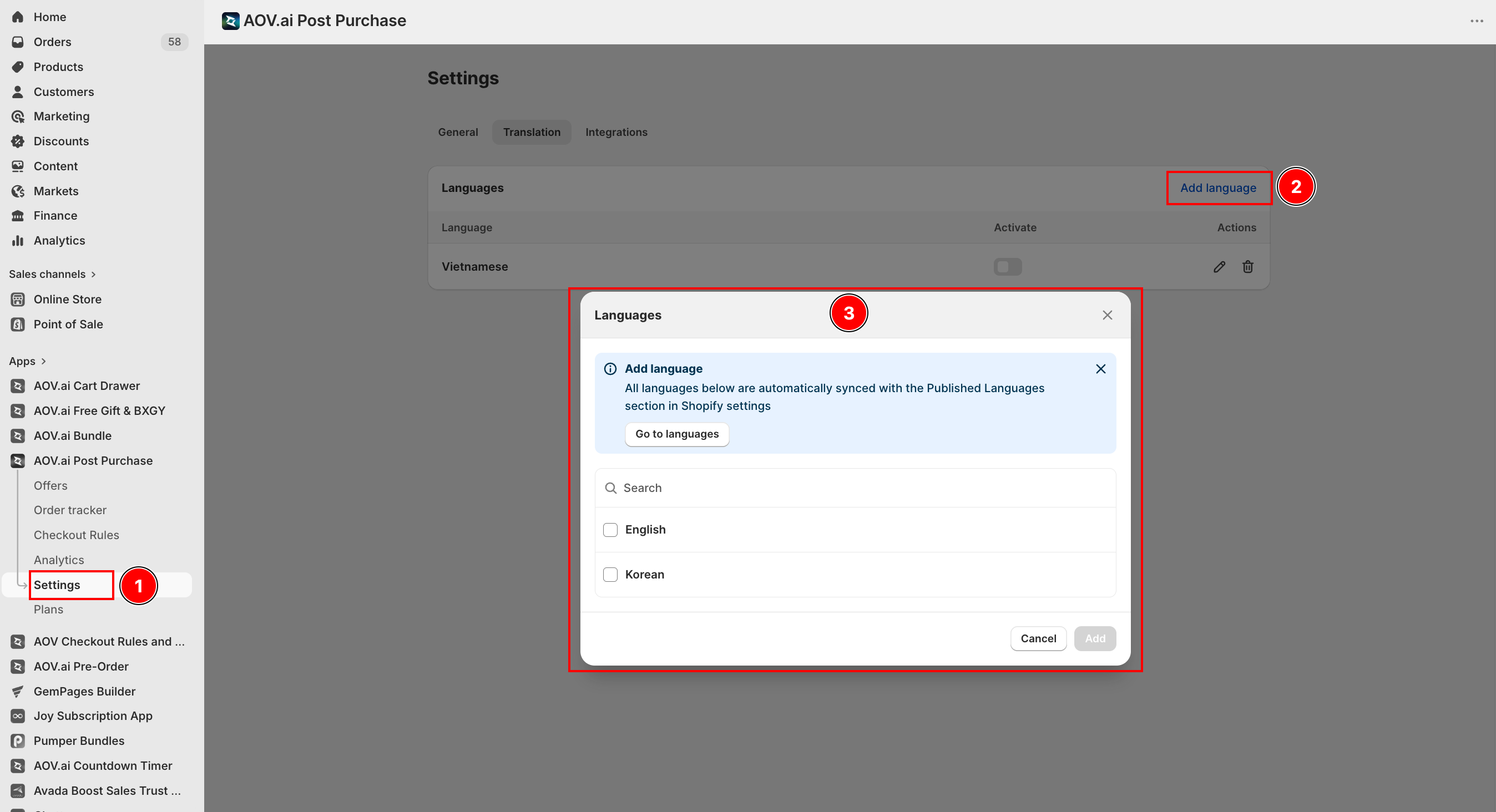Click the Avada Boost Sales Trust icon
1496x812 pixels.
[x=18, y=790]
